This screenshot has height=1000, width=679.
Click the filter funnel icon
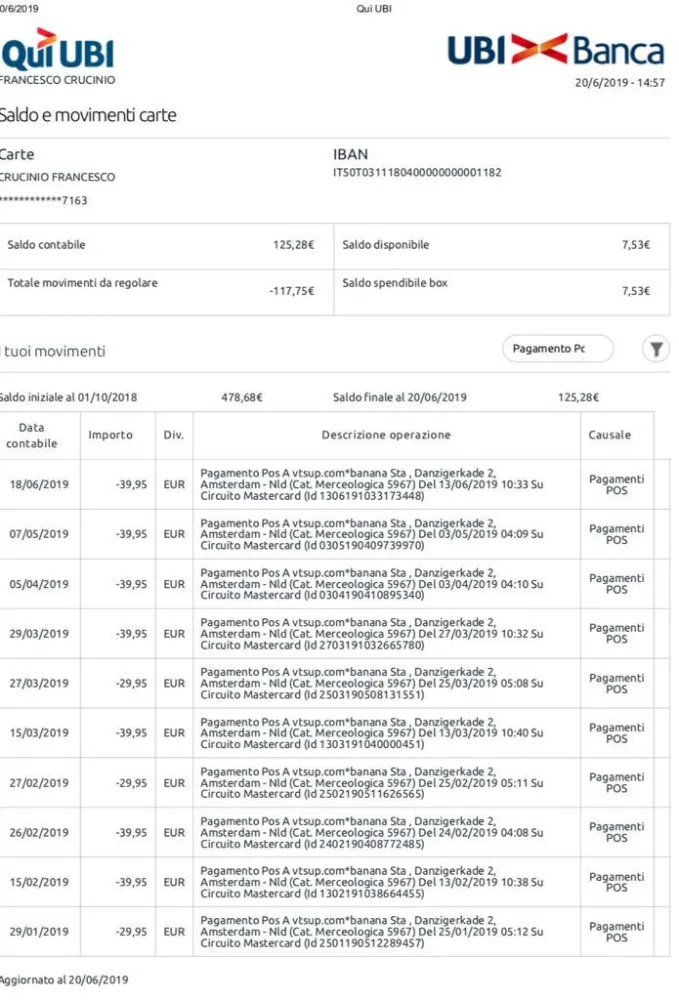pyautogui.click(x=655, y=349)
